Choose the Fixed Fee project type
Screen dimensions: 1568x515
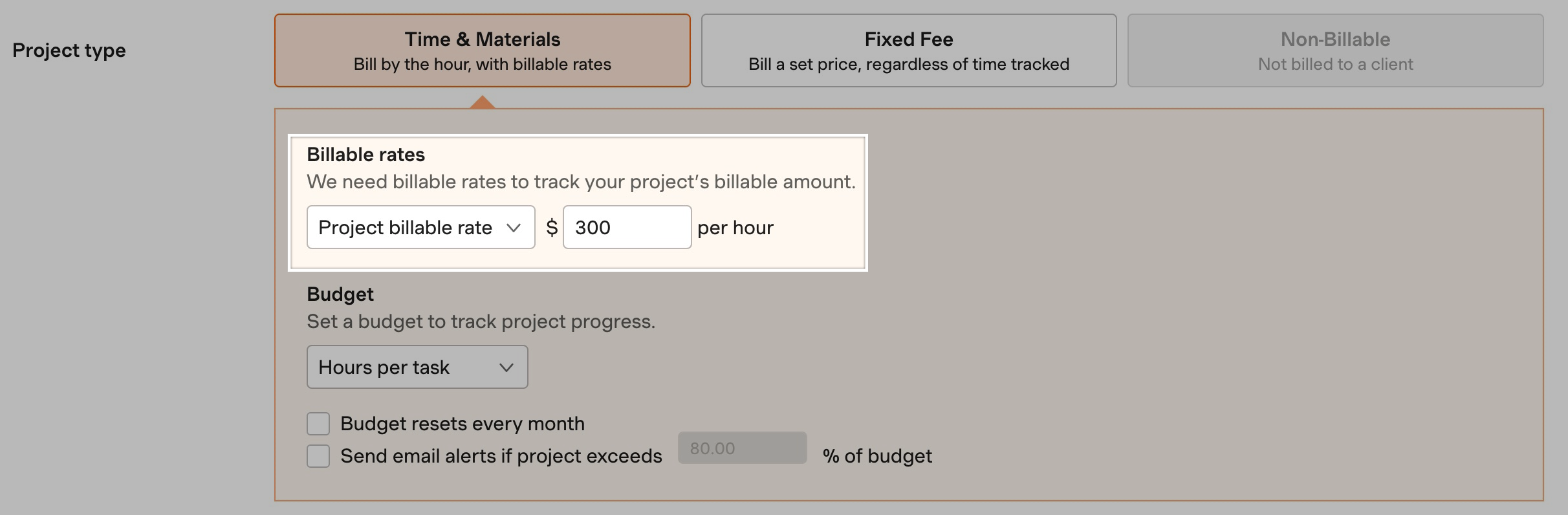tap(909, 50)
